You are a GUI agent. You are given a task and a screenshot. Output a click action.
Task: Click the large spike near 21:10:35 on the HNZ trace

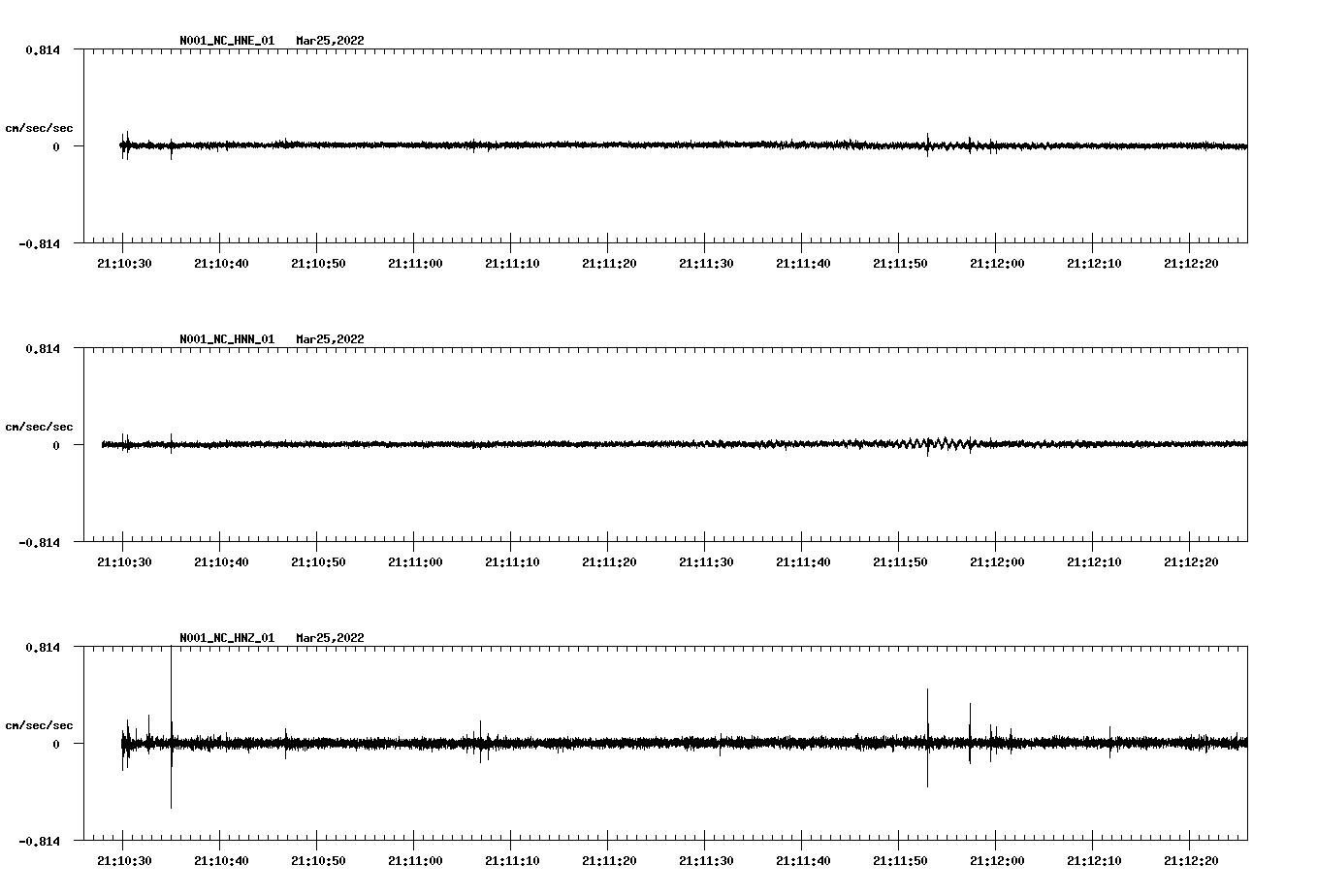coord(171,727)
